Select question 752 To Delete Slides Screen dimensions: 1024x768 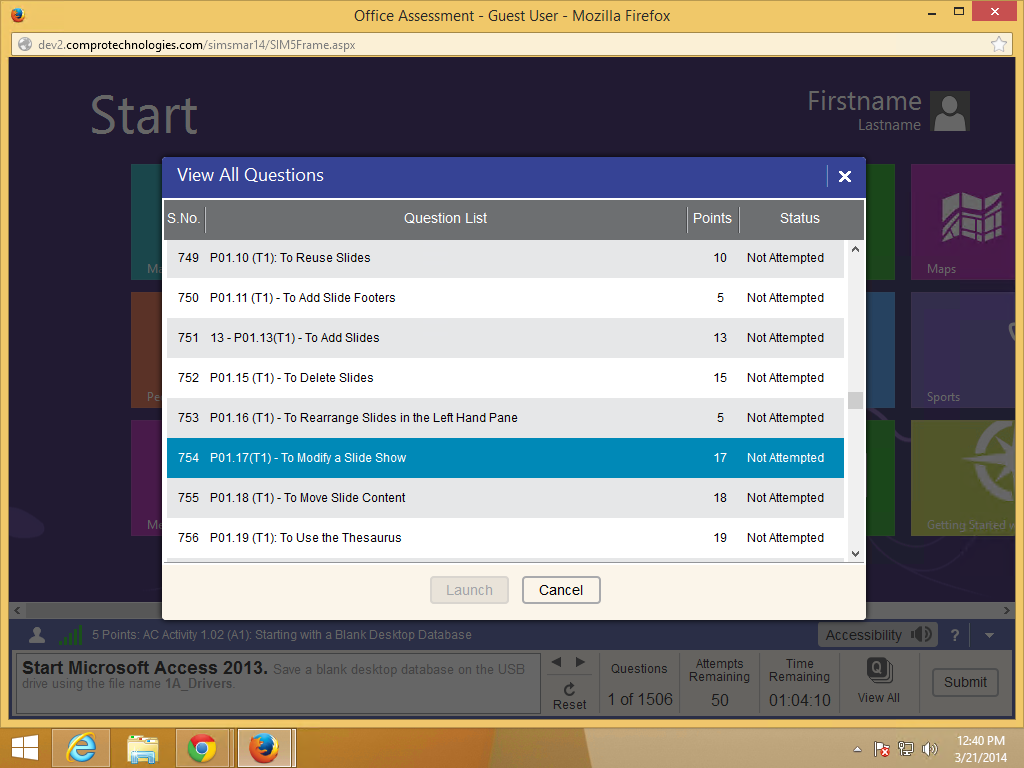pos(505,377)
